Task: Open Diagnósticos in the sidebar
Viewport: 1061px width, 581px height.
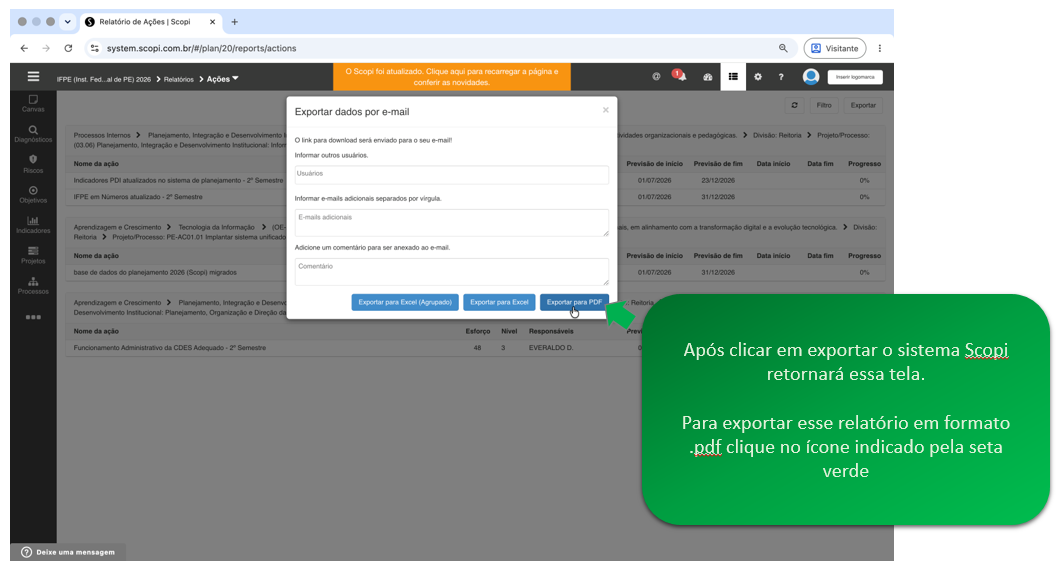Action: (x=33, y=134)
